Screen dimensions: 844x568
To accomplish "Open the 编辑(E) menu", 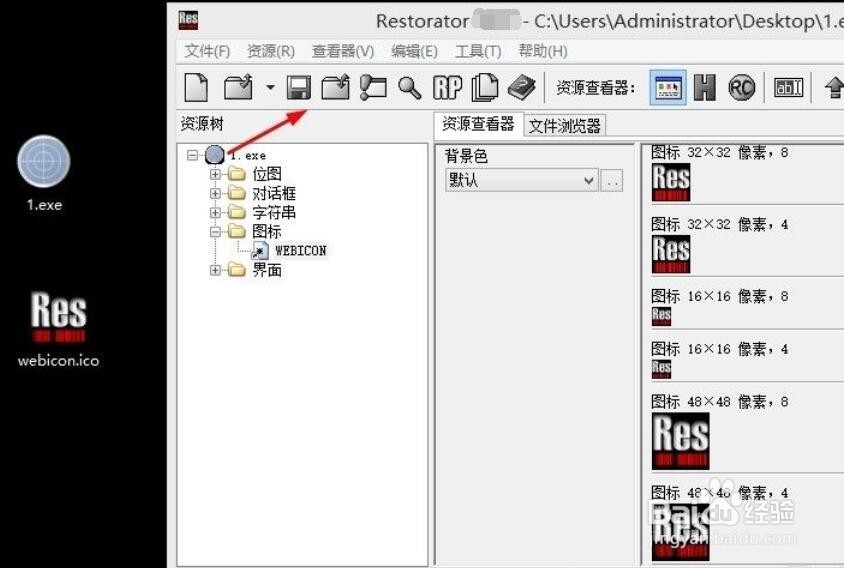I will (414, 51).
